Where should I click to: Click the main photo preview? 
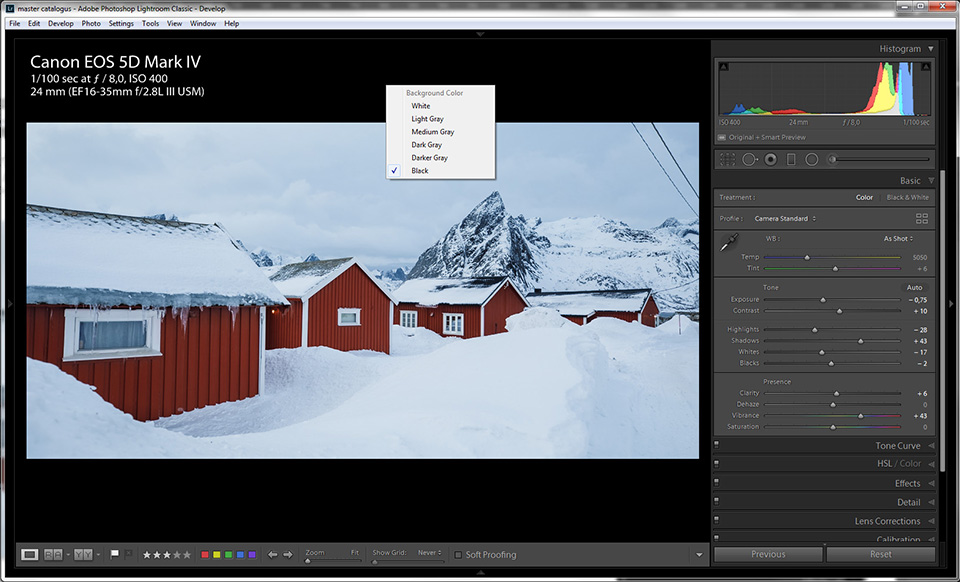click(362, 291)
